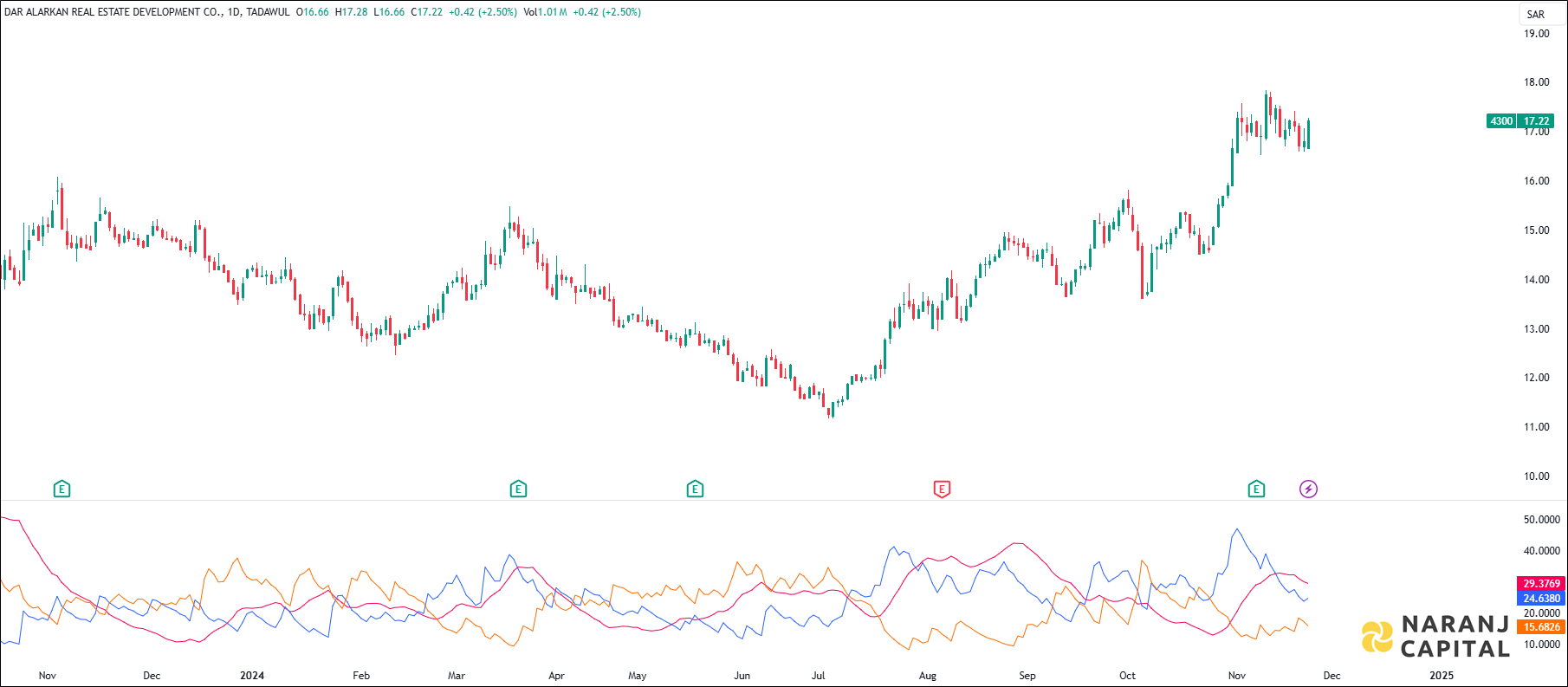Click the Aug label on time axis
This screenshot has height=687, width=1568.
click(x=928, y=676)
